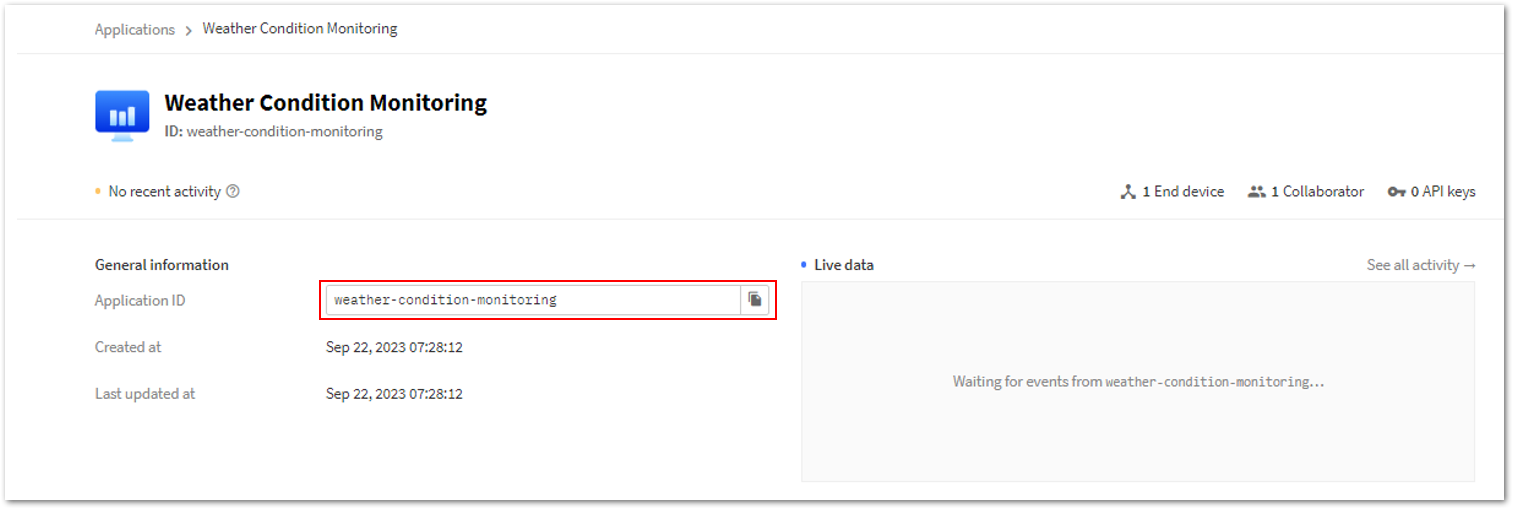Open See all activity link
Viewport: 1513px width, 509px height.
click(x=1421, y=265)
